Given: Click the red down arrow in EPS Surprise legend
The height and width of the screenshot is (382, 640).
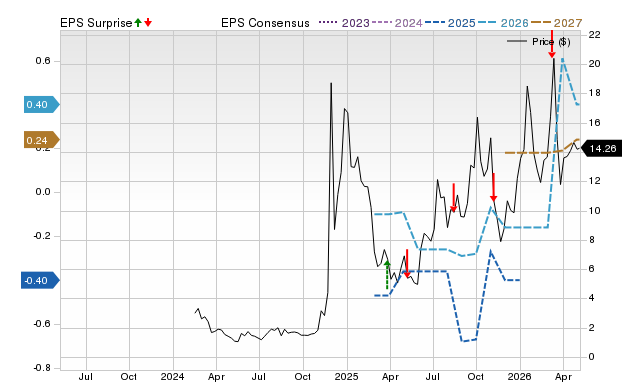Looking at the screenshot, I should pyautogui.click(x=148, y=22).
